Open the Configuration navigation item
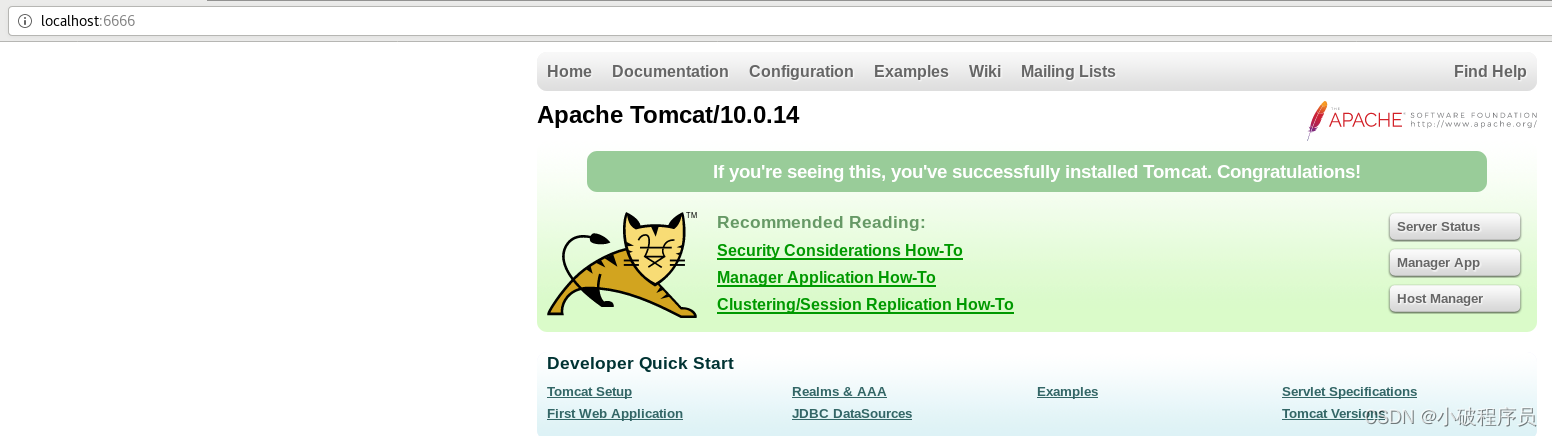 801,71
